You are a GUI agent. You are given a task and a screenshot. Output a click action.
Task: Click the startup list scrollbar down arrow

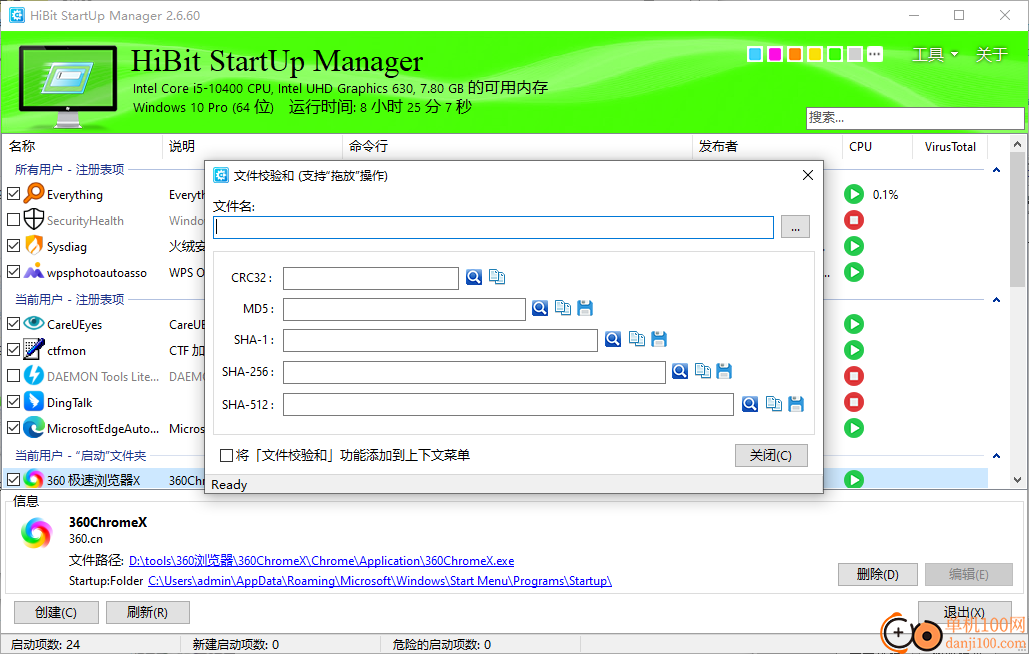click(1017, 480)
